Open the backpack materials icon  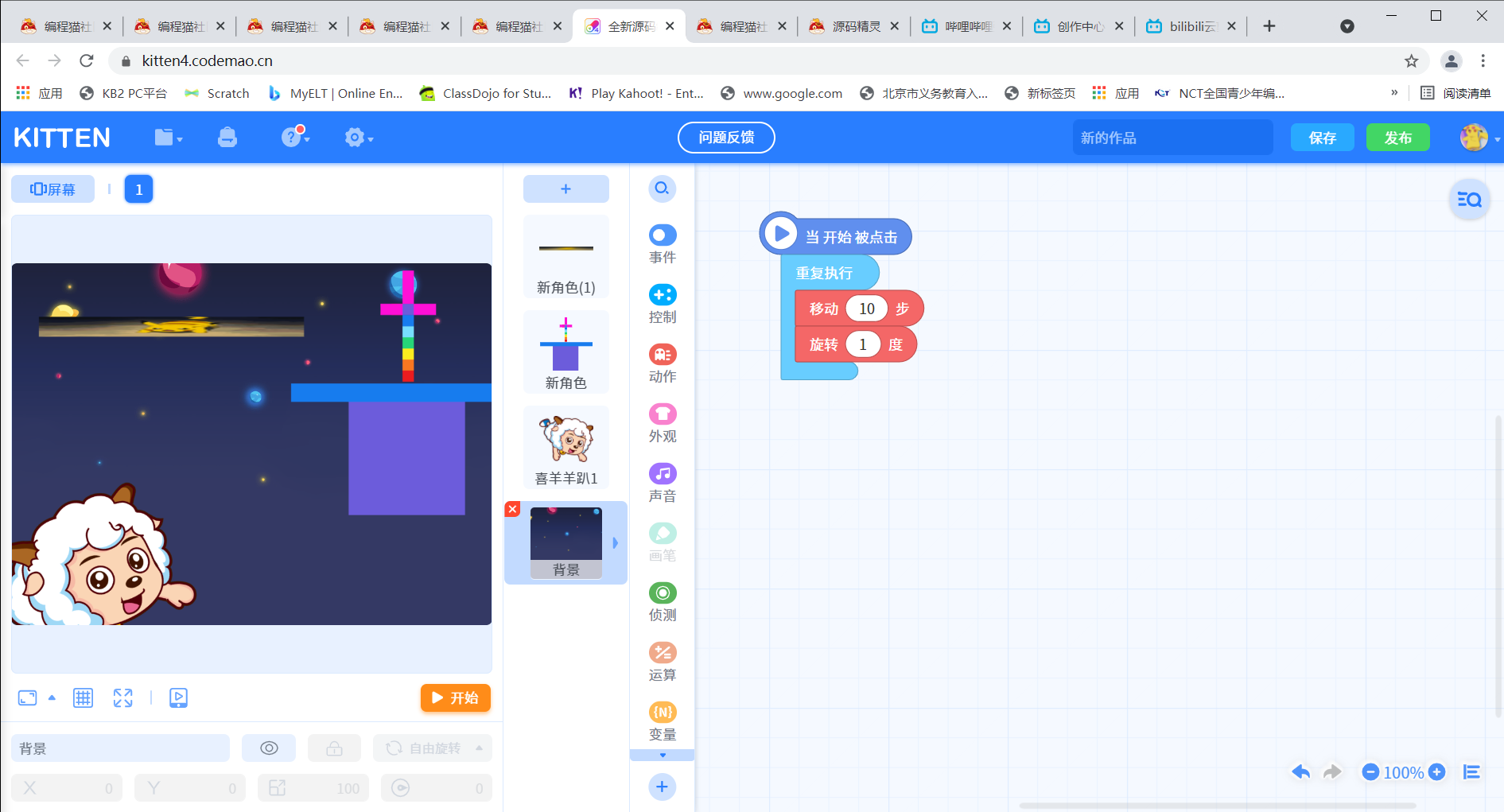pyautogui.click(x=227, y=138)
